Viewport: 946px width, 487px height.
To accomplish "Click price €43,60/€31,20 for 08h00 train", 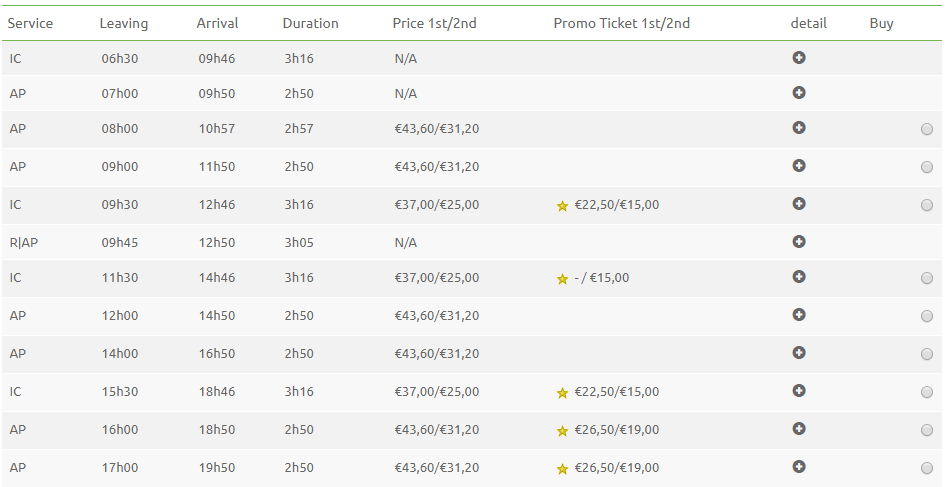I will pyautogui.click(x=437, y=129).
